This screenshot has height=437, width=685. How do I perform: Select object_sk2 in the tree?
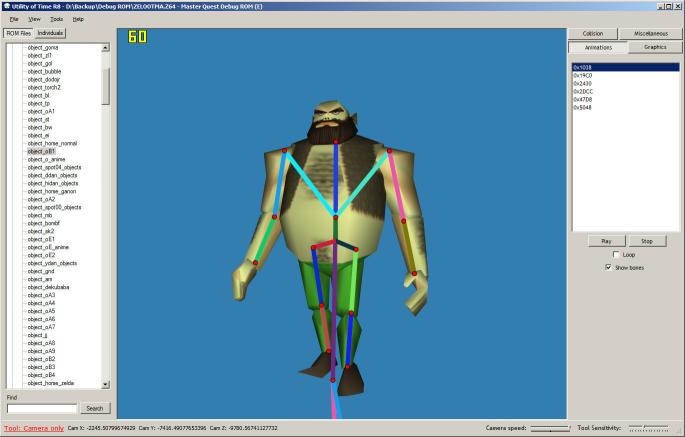pos(41,231)
